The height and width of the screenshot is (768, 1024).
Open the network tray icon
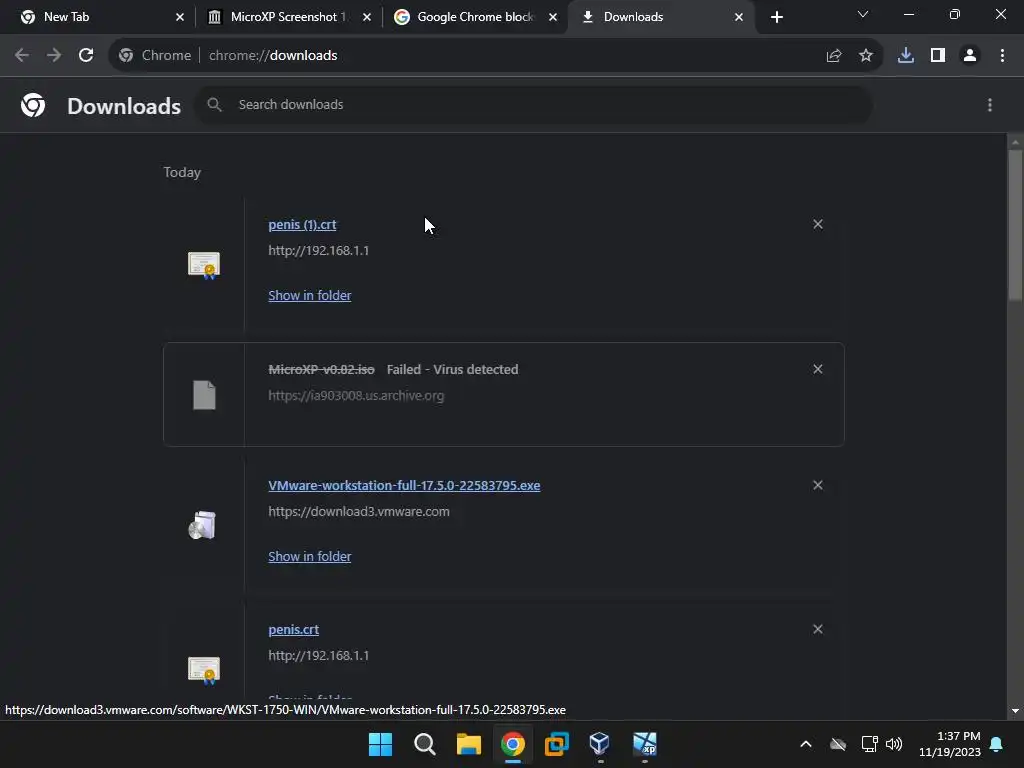869,744
